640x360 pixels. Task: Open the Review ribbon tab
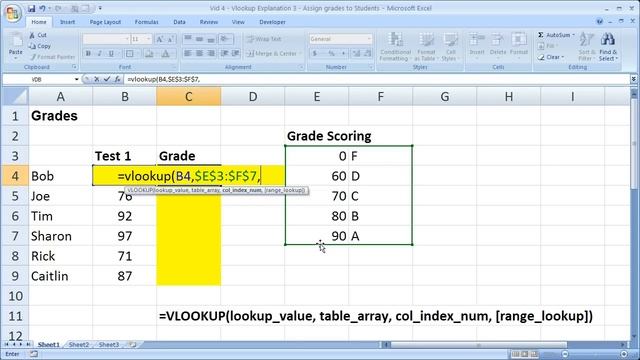209,22
